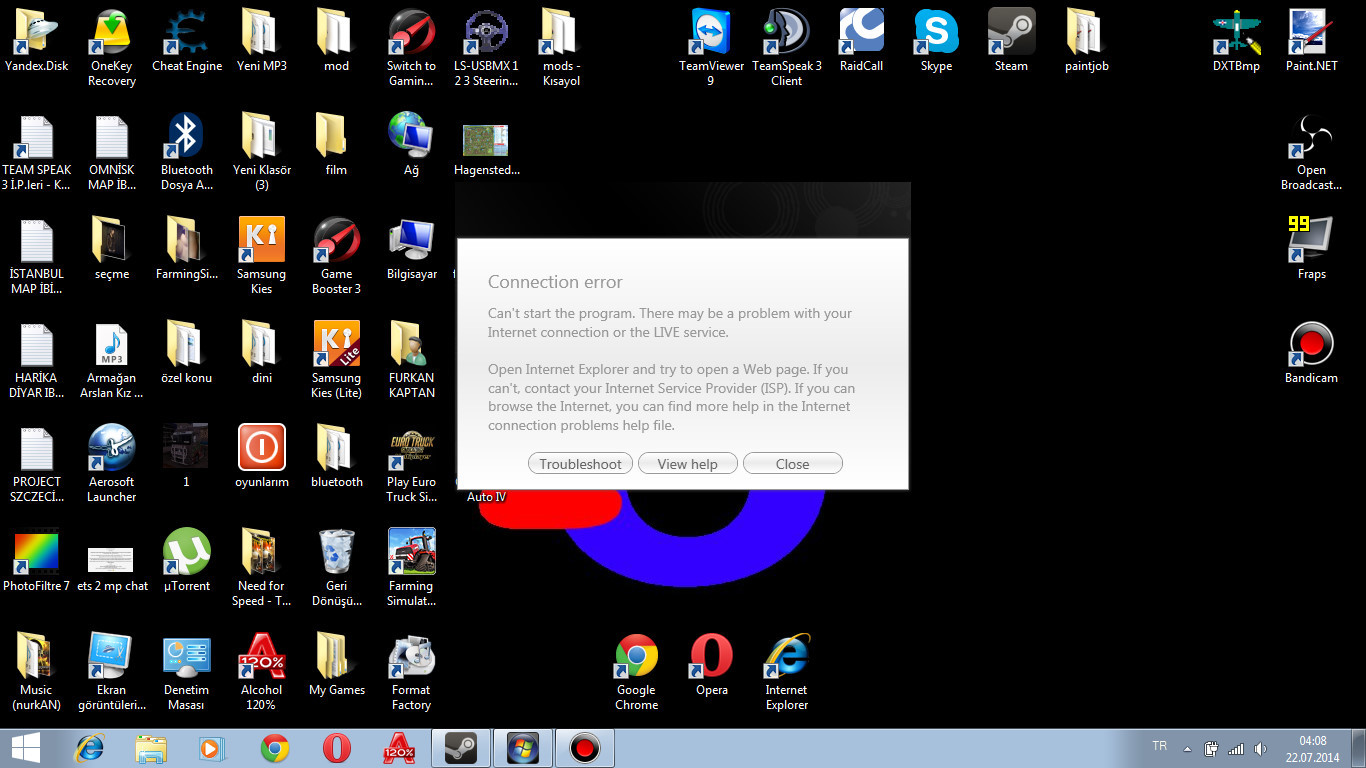Select the Yeni MP3 folder
The image size is (1366, 768).
261,42
